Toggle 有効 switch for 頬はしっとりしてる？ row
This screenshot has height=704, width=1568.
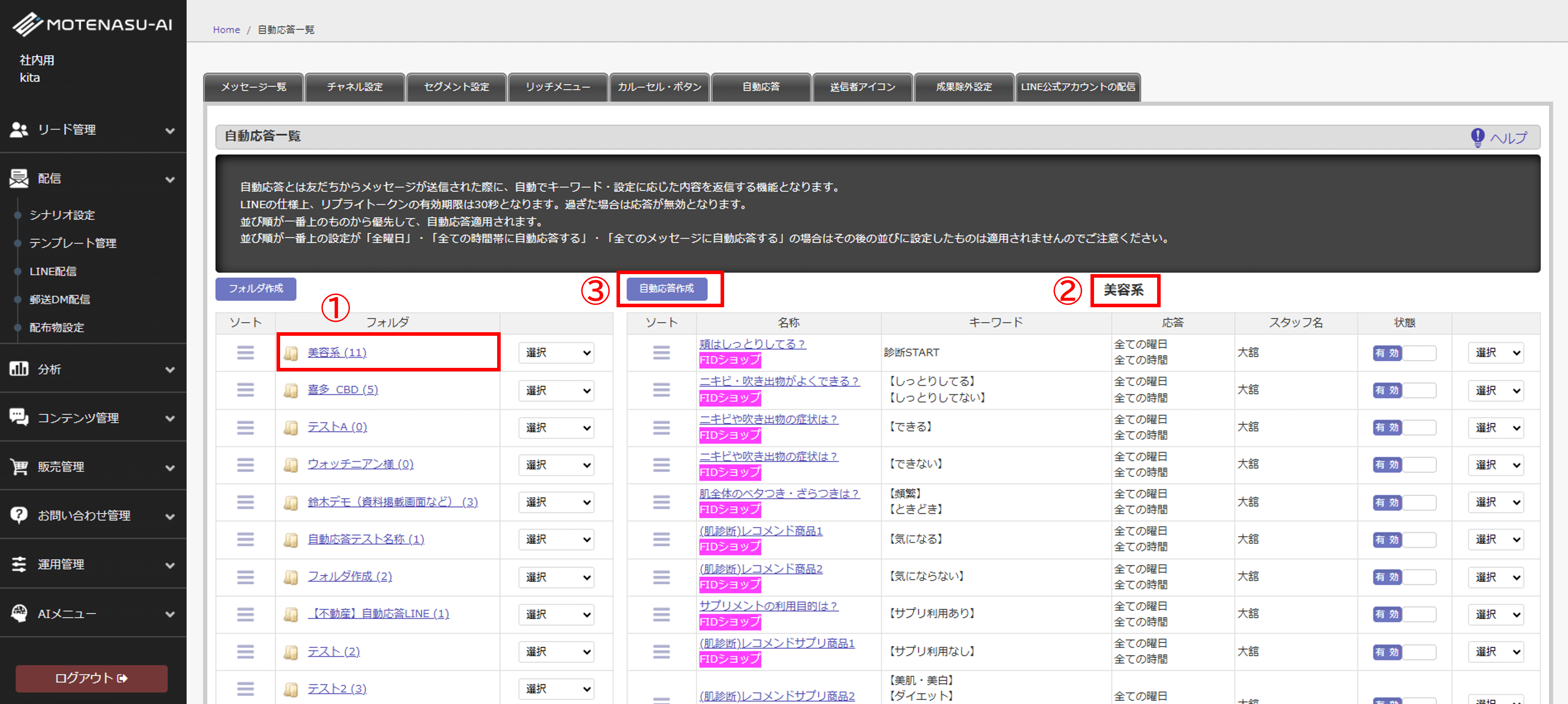[x=1404, y=353]
